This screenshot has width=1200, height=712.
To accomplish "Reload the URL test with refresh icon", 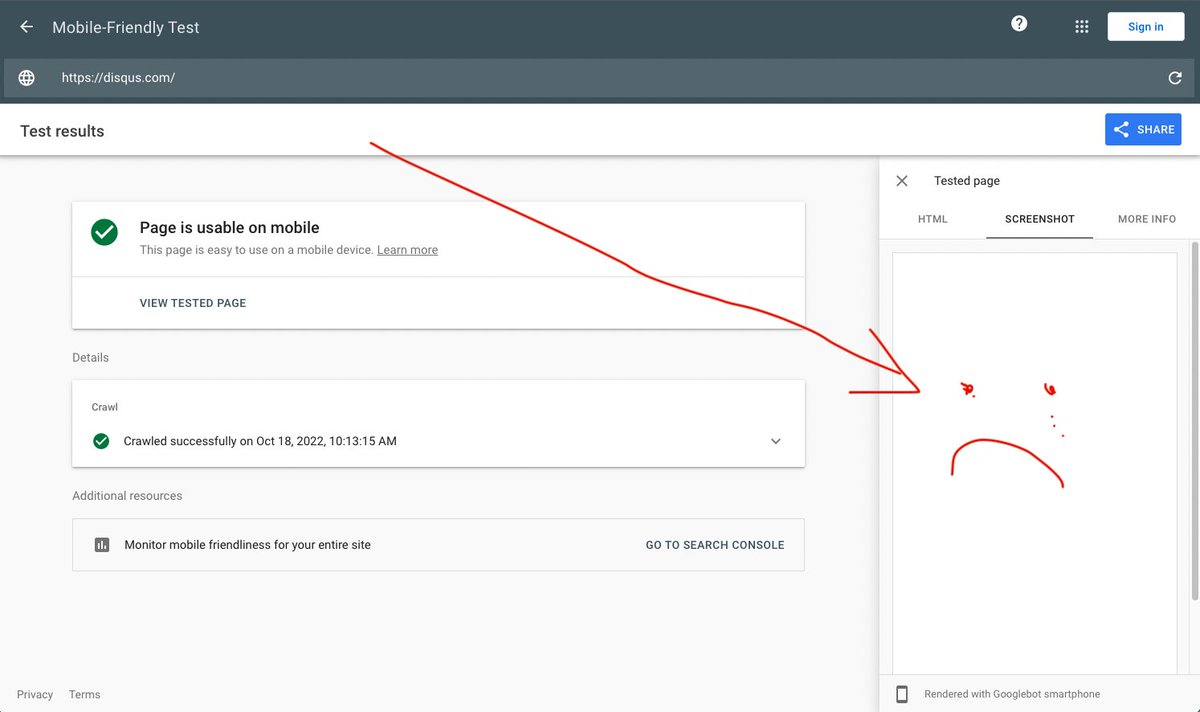I will click(x=1175, y=78).
